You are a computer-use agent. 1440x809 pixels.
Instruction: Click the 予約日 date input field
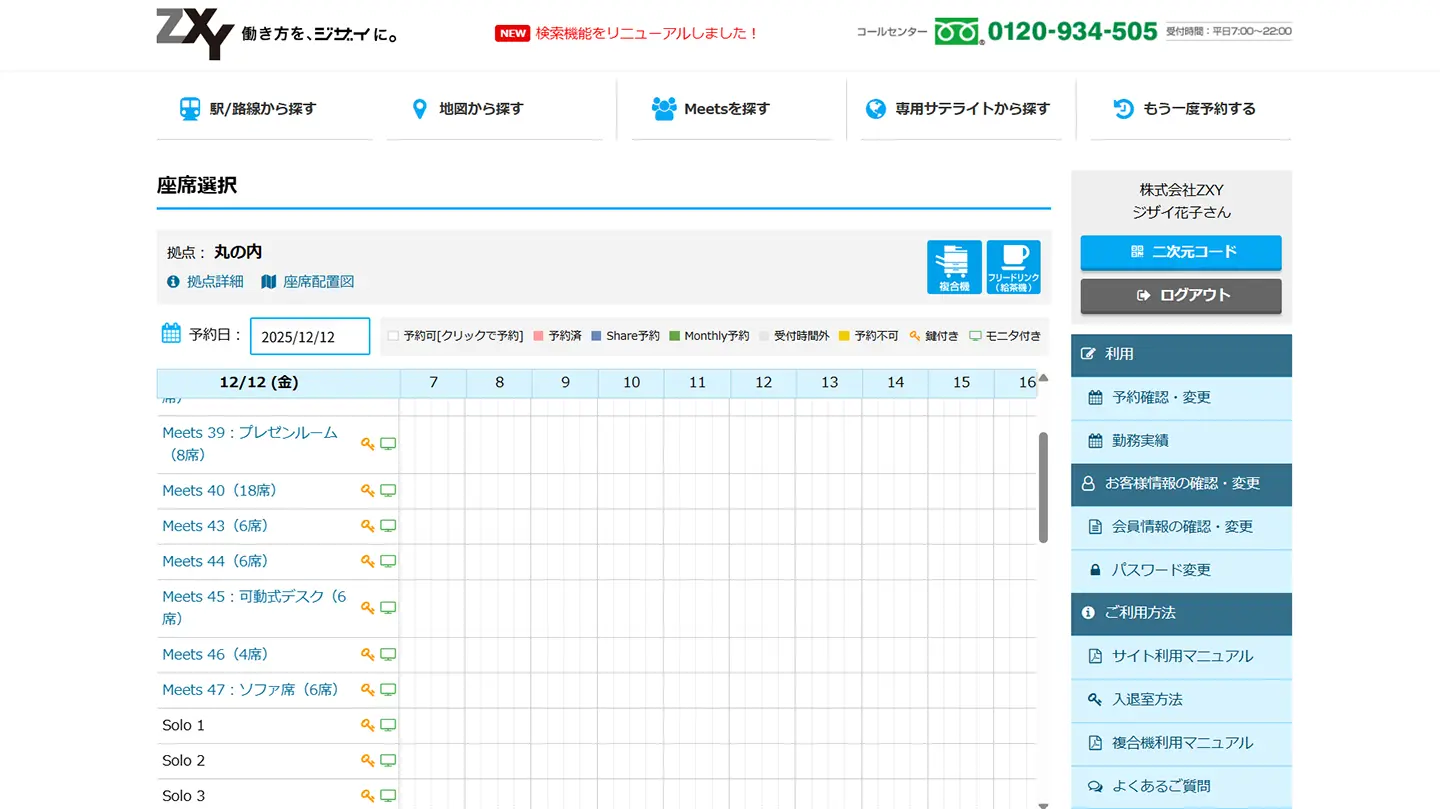pos(309,336)
